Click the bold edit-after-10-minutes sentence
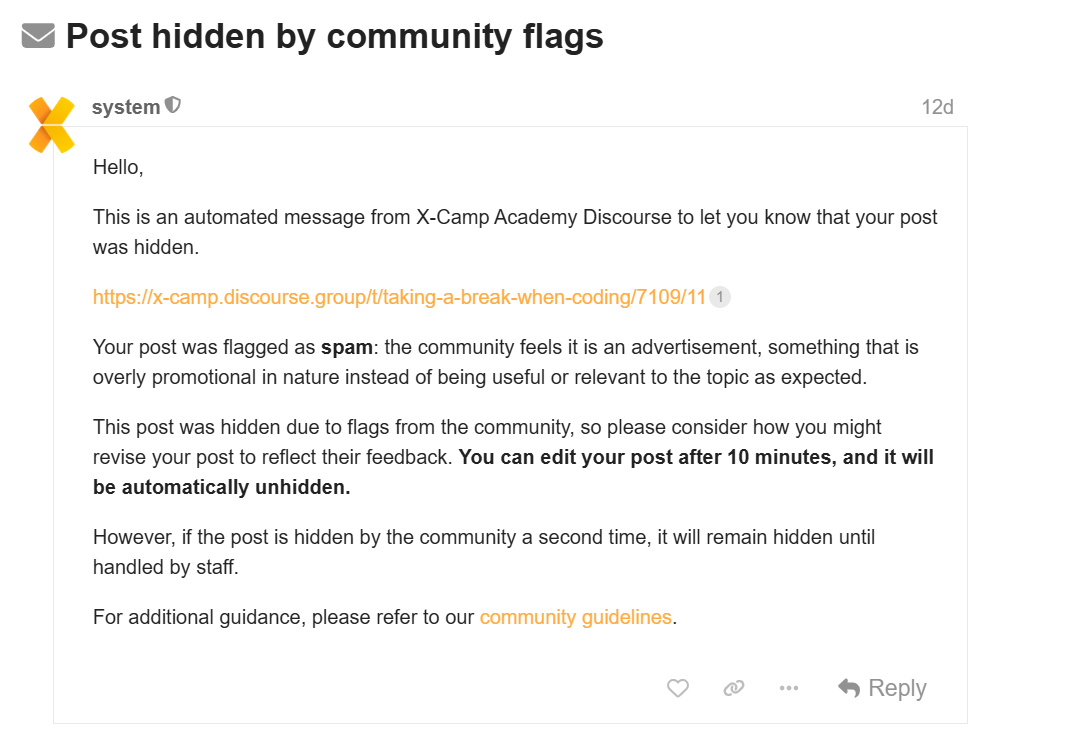Image resolution: width=1073 pixels, height=735 pixels. tap(513, 472)
